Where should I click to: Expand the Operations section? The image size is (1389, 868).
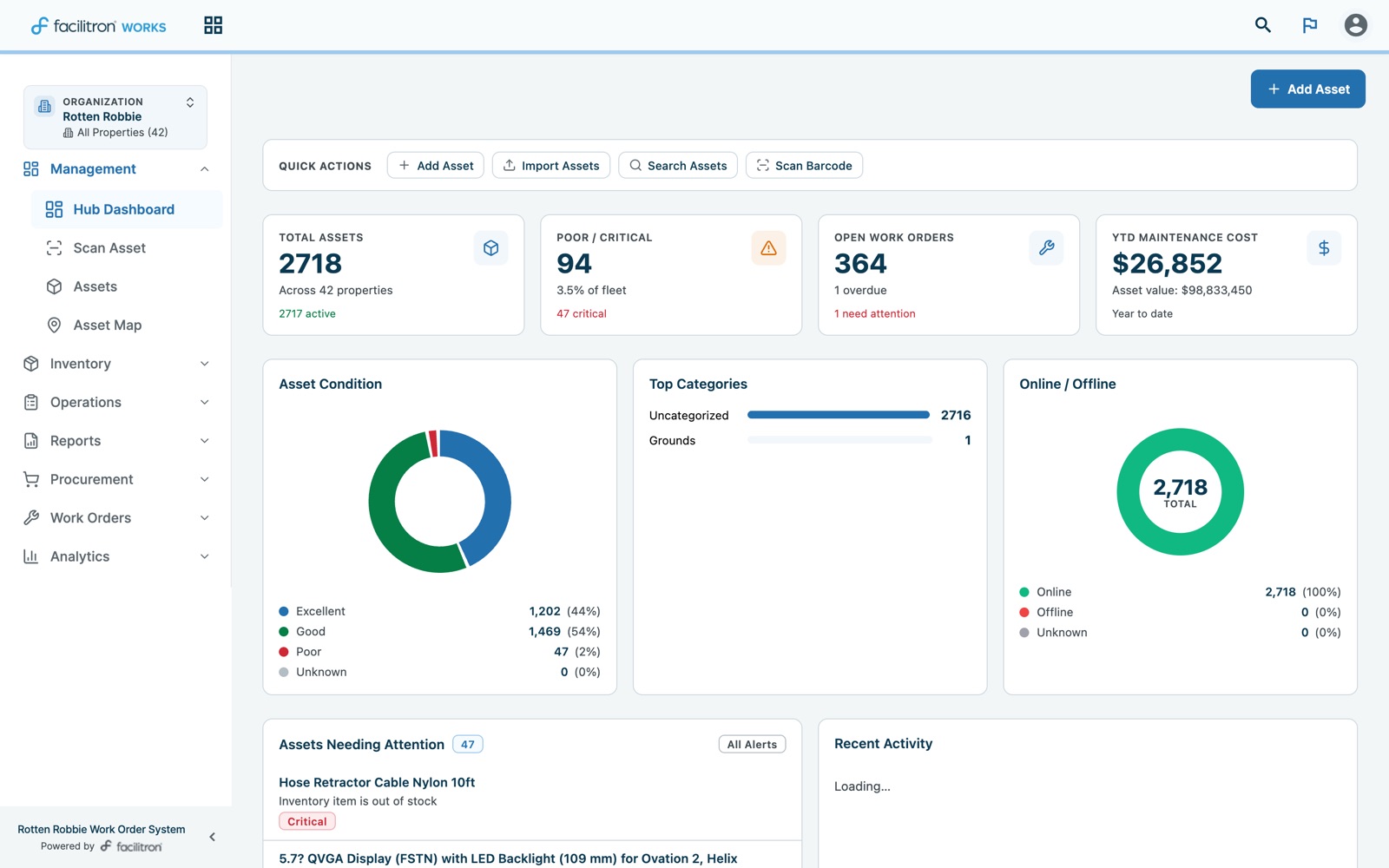pos(204,402)
